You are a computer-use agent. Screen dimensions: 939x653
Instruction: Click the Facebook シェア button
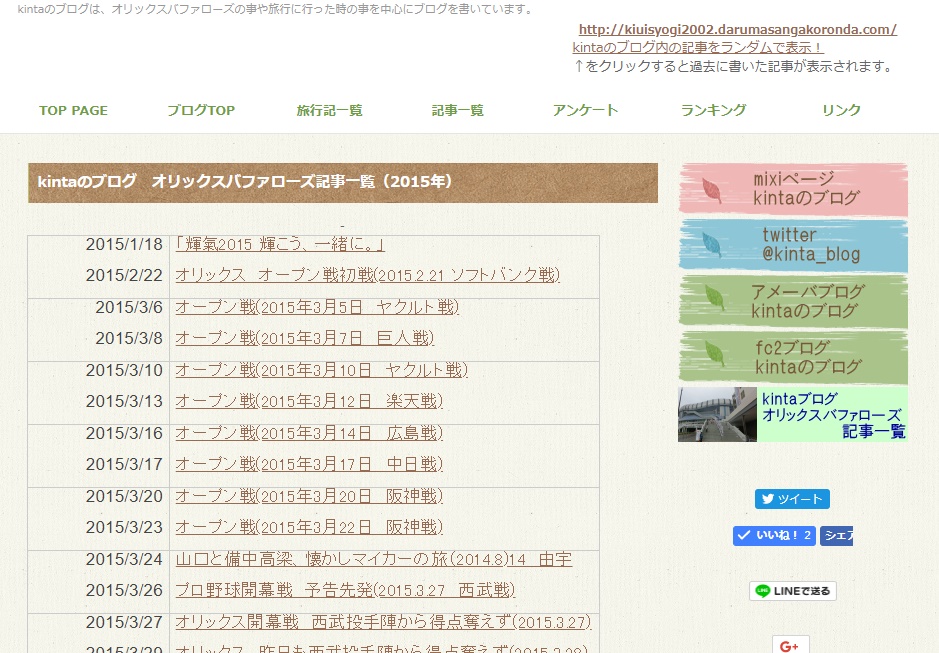(x=837, y=536)
